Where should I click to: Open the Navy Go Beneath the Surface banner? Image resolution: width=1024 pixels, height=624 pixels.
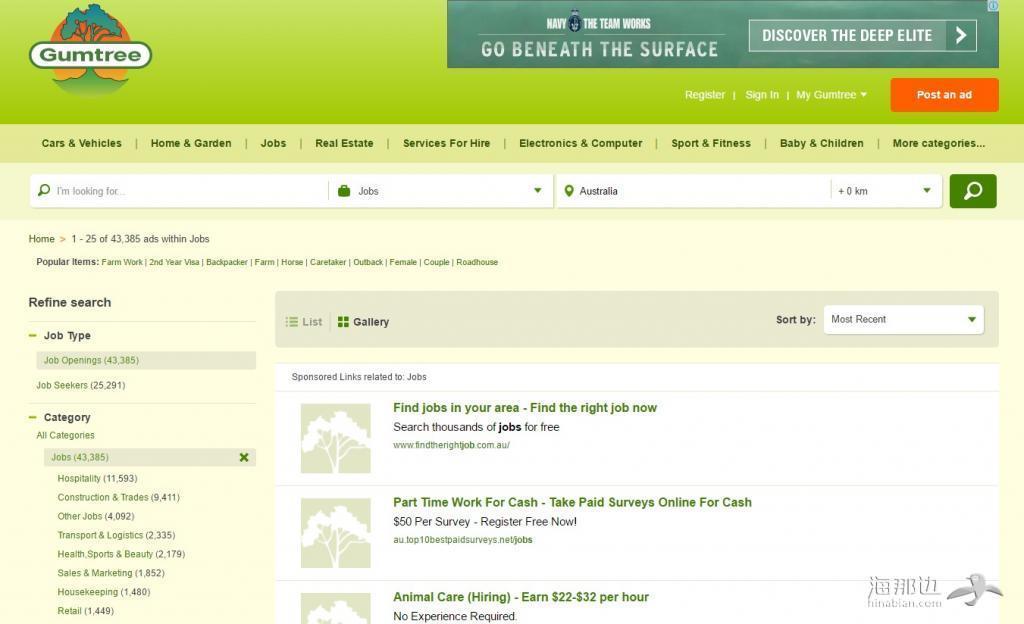722,34
